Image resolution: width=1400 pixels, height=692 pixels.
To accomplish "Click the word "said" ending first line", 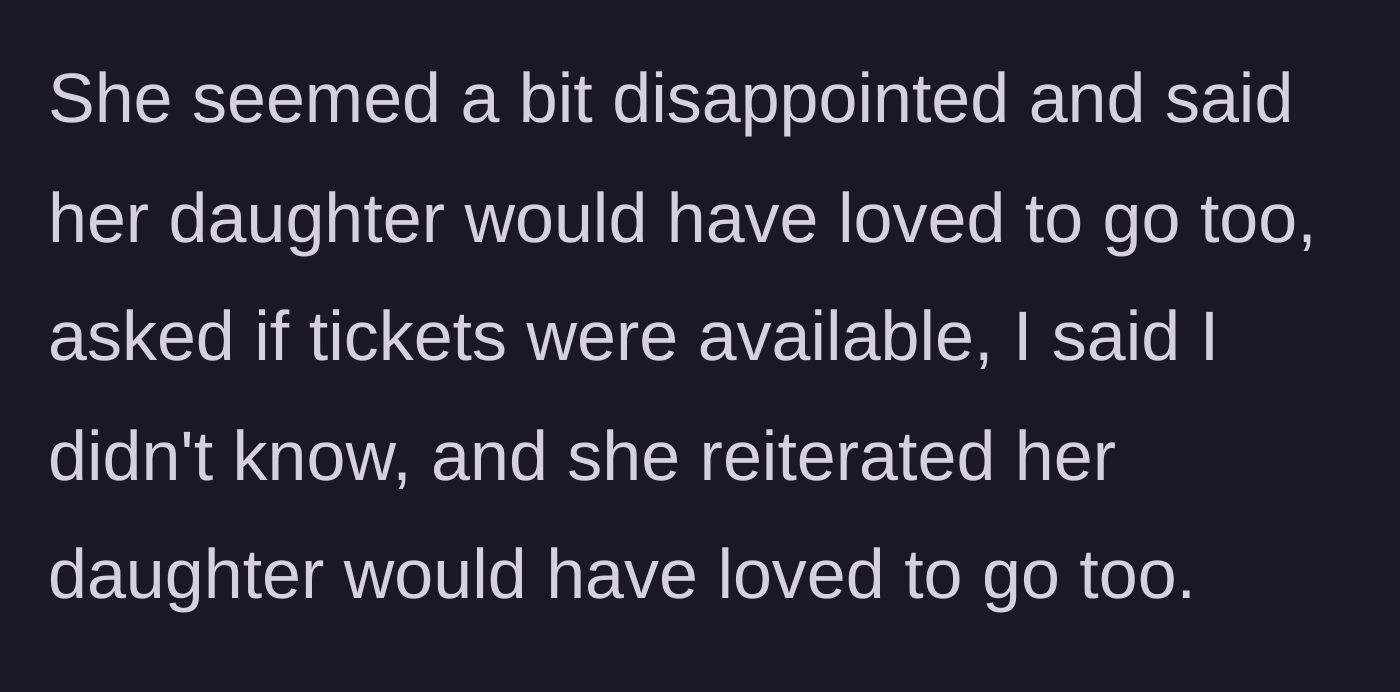I will (x=1228, y=99).
